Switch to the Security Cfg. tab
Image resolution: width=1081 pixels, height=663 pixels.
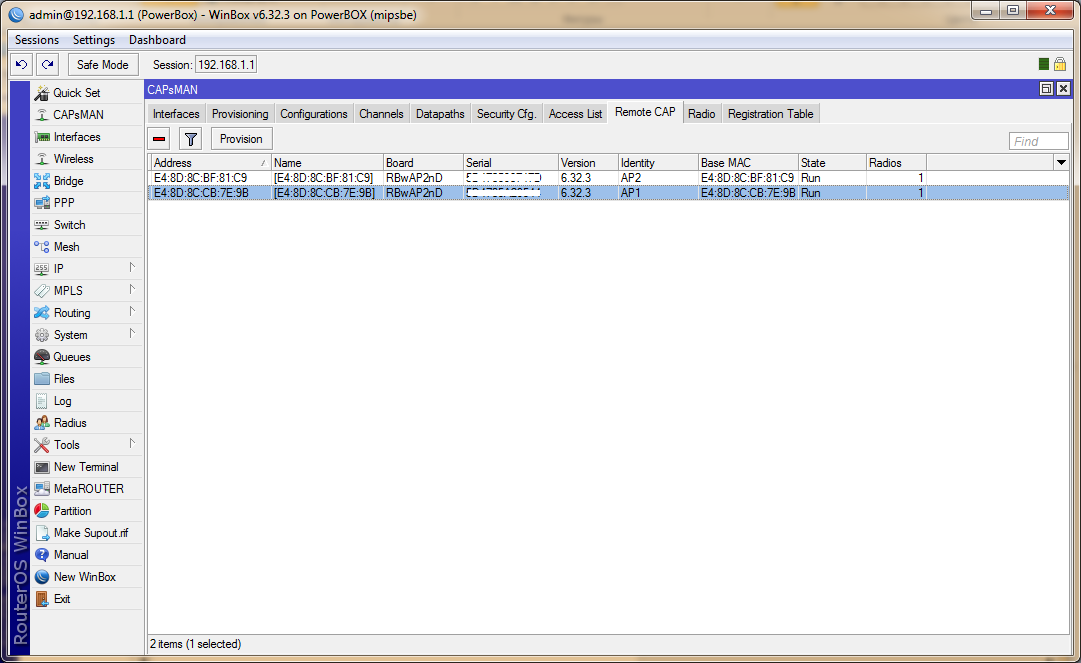[506, 114]
